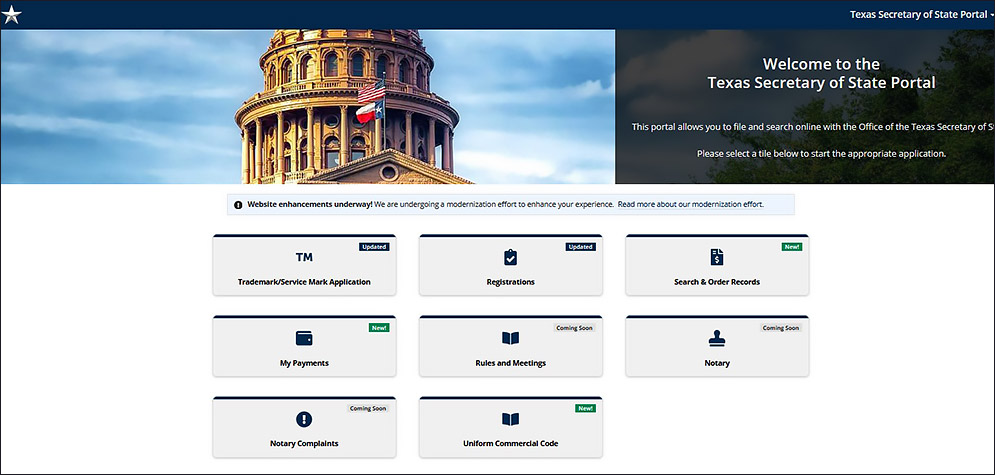
Task: Click the My Payments wallet icon
Action: point(304,338)
